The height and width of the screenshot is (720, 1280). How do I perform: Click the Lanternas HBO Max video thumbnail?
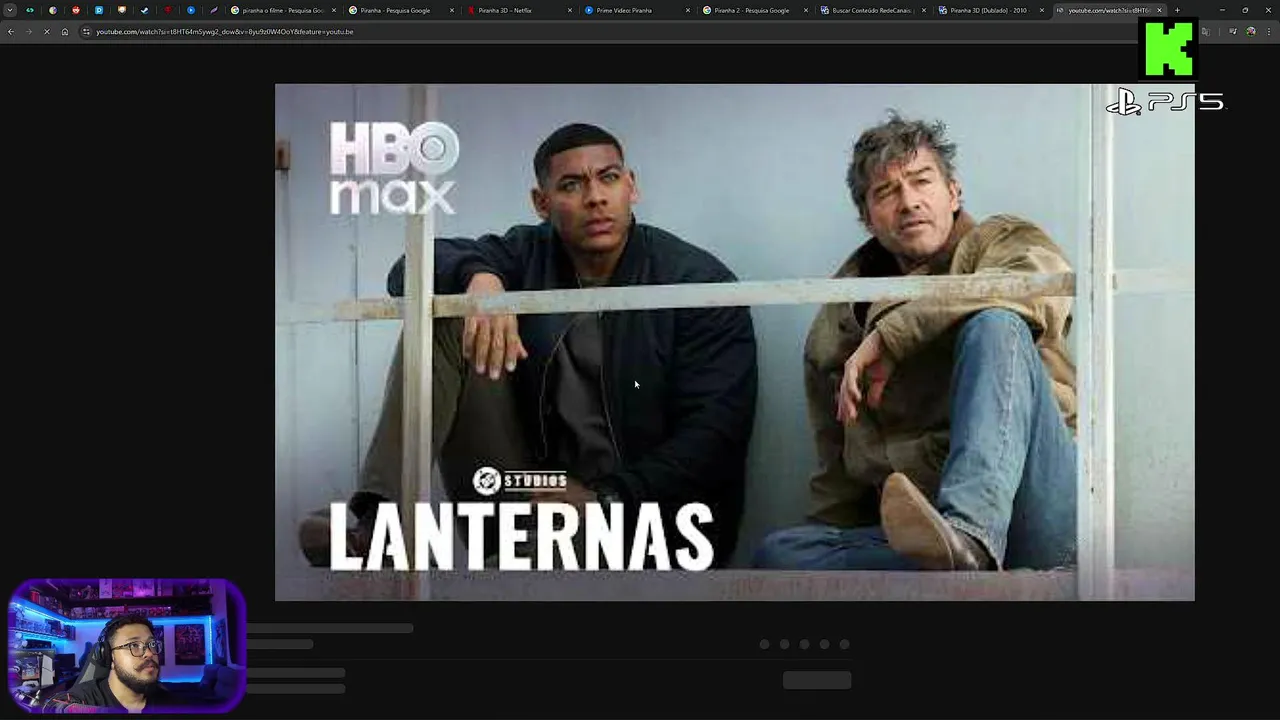[735, 342]
